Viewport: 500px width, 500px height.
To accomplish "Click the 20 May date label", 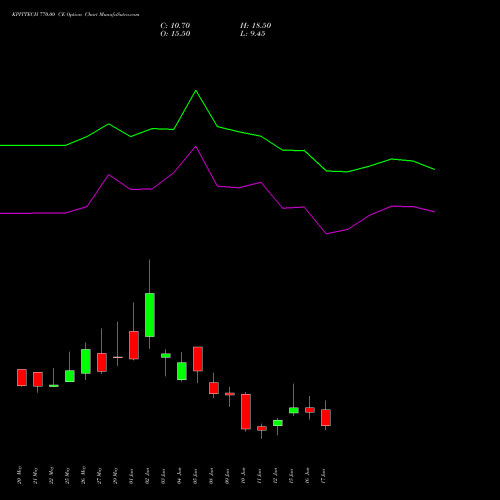I will [19, 475].
